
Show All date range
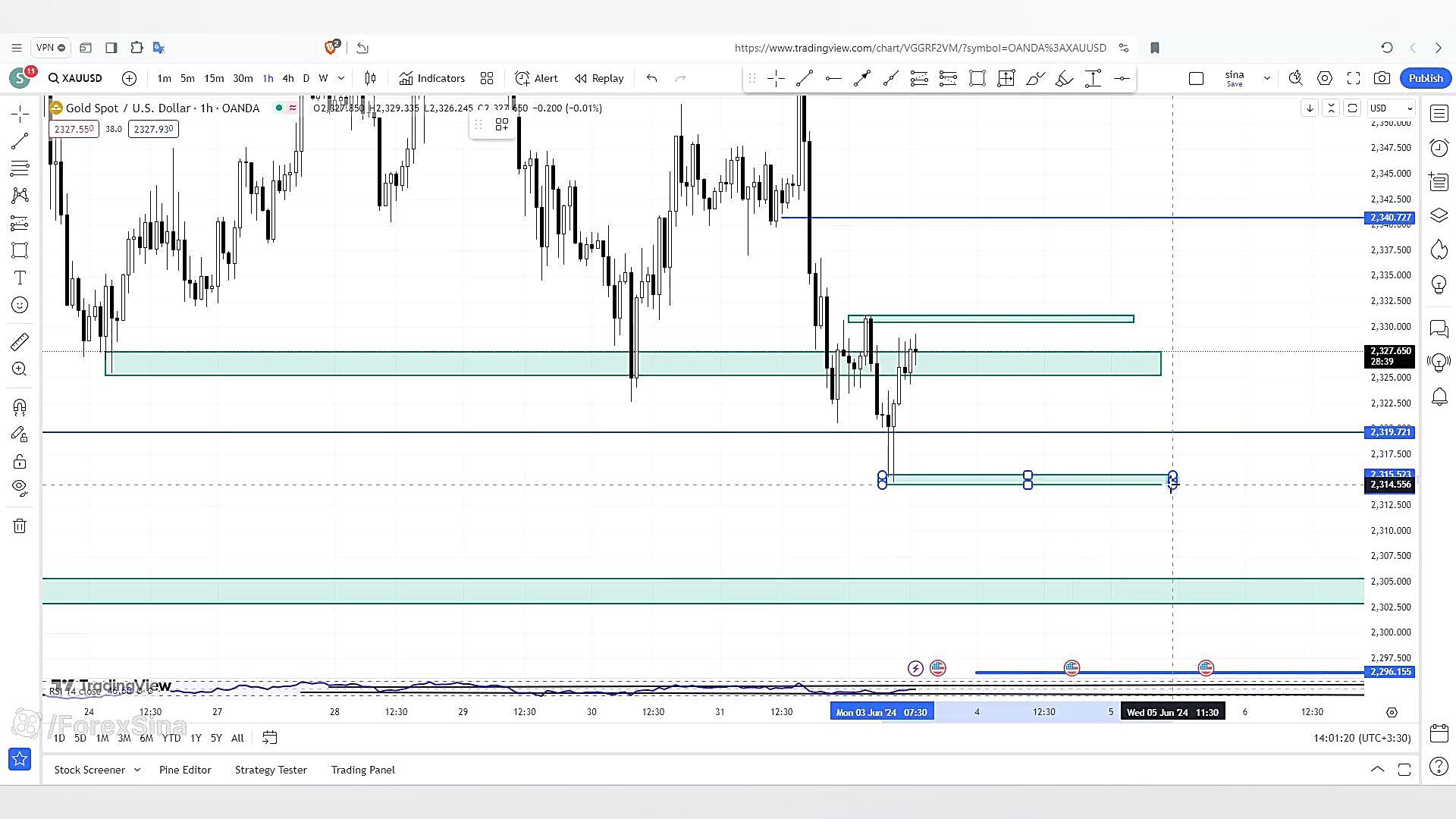[x=237, y=738]
